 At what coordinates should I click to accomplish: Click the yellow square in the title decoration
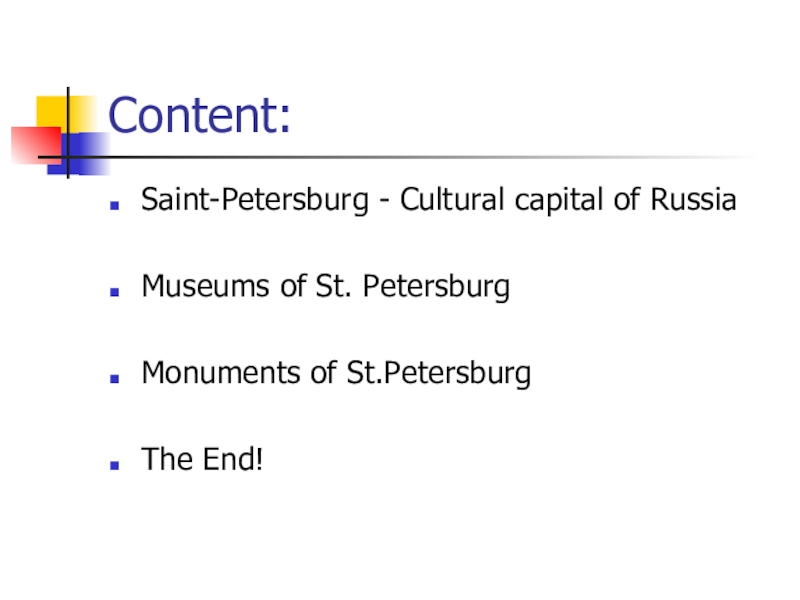[x=52, y=110]
